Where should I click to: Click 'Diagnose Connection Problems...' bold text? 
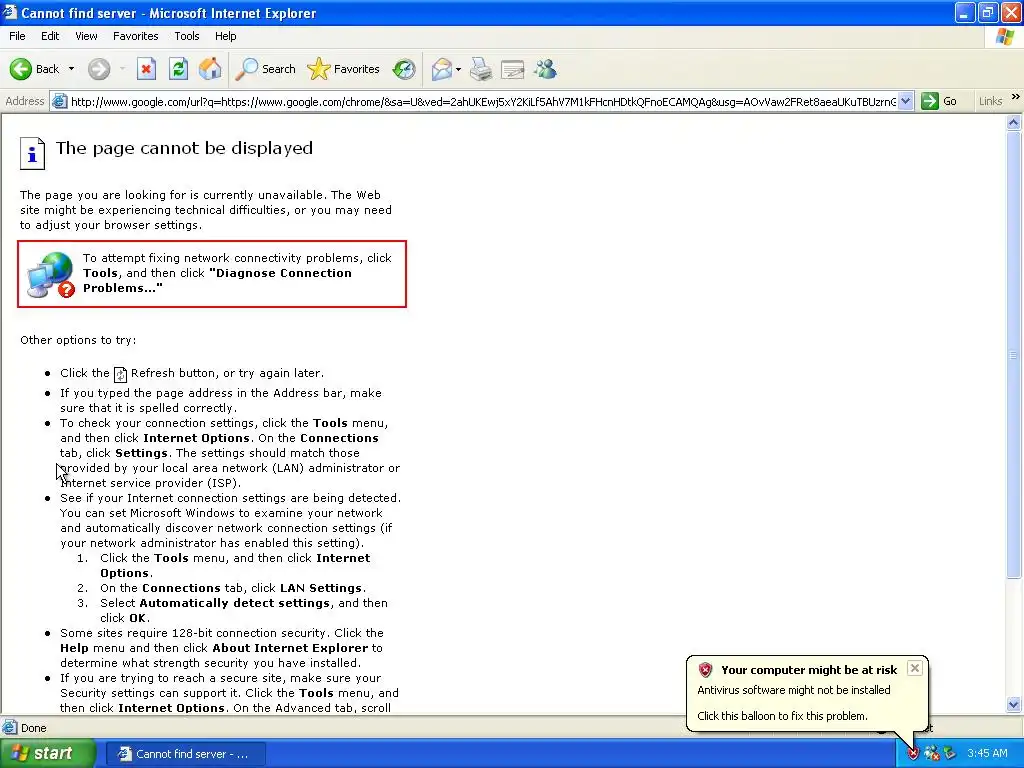217,280
